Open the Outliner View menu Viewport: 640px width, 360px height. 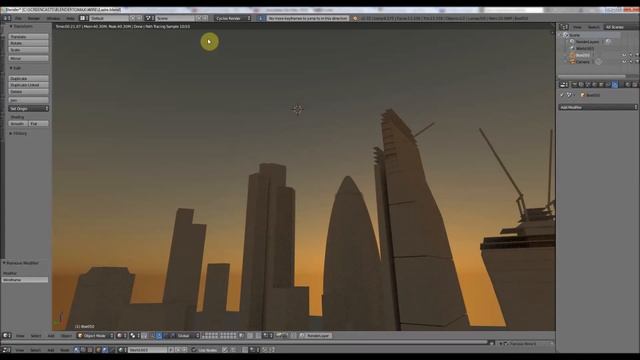pos(577,27)
